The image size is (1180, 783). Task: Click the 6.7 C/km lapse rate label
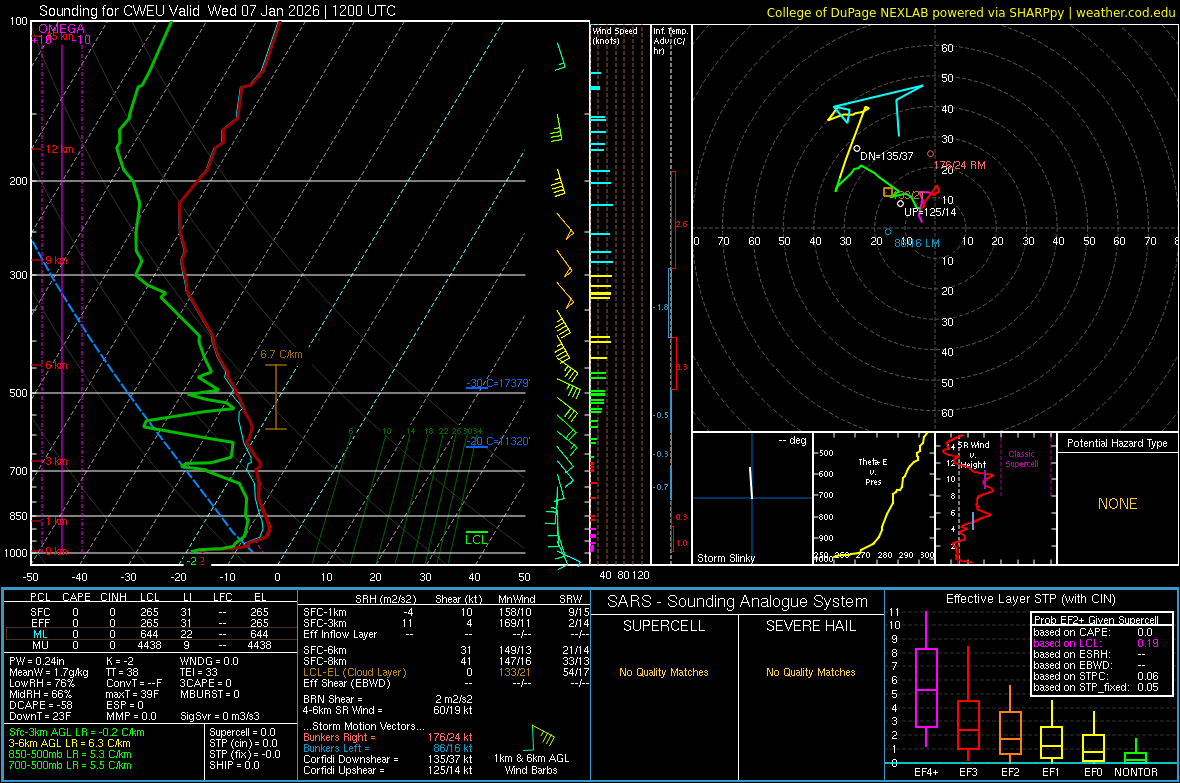click(x=281, y=354)
